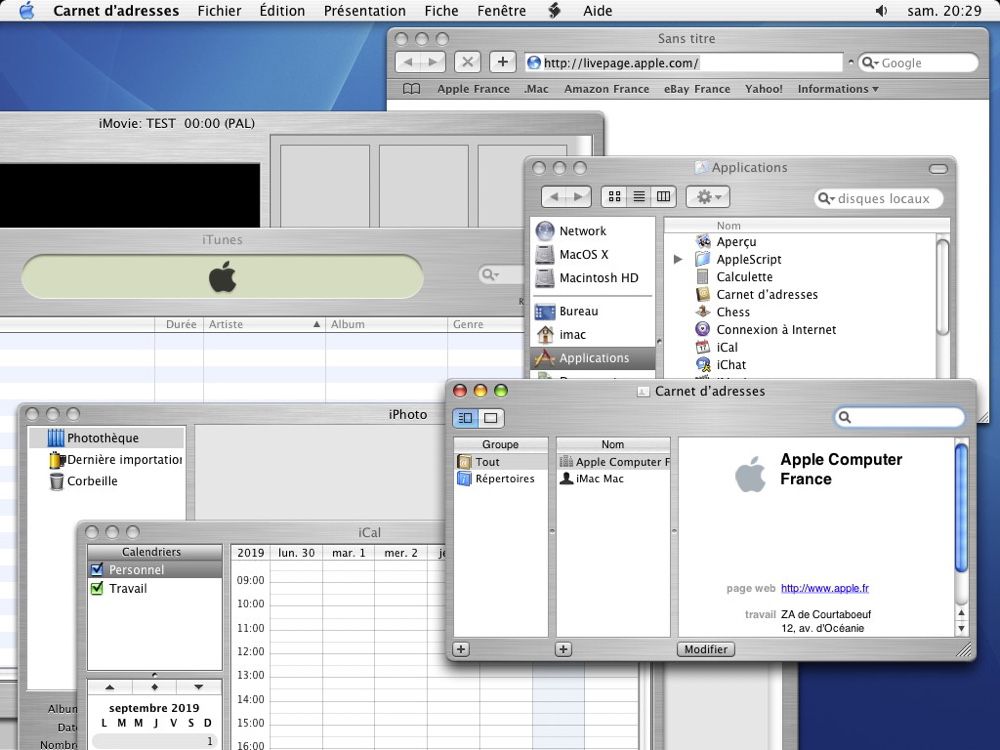The image size is (1000, 750).
Task: Open the eBay France bookmark
Action: tap(697, 89)
